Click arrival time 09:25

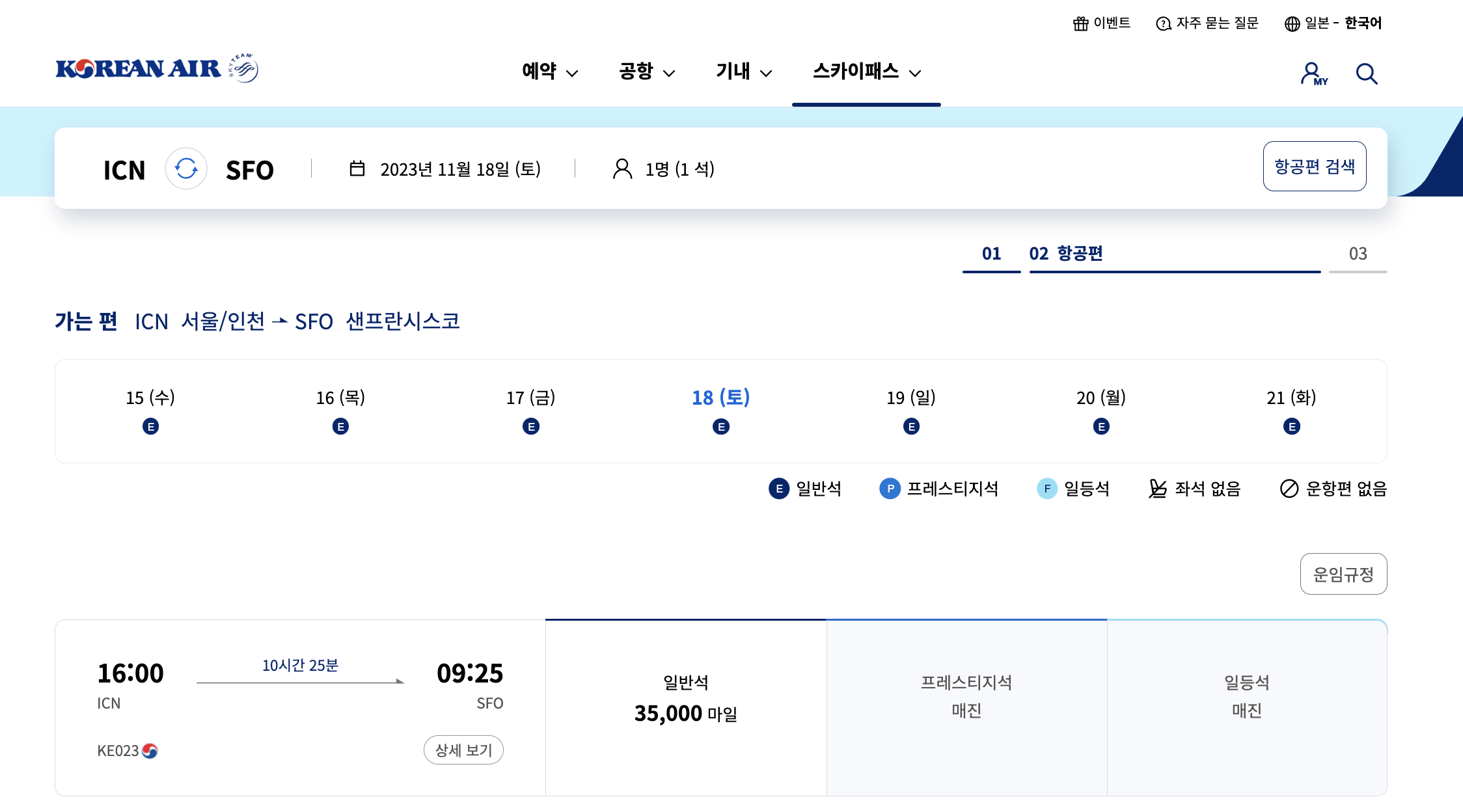click(470, 673)
